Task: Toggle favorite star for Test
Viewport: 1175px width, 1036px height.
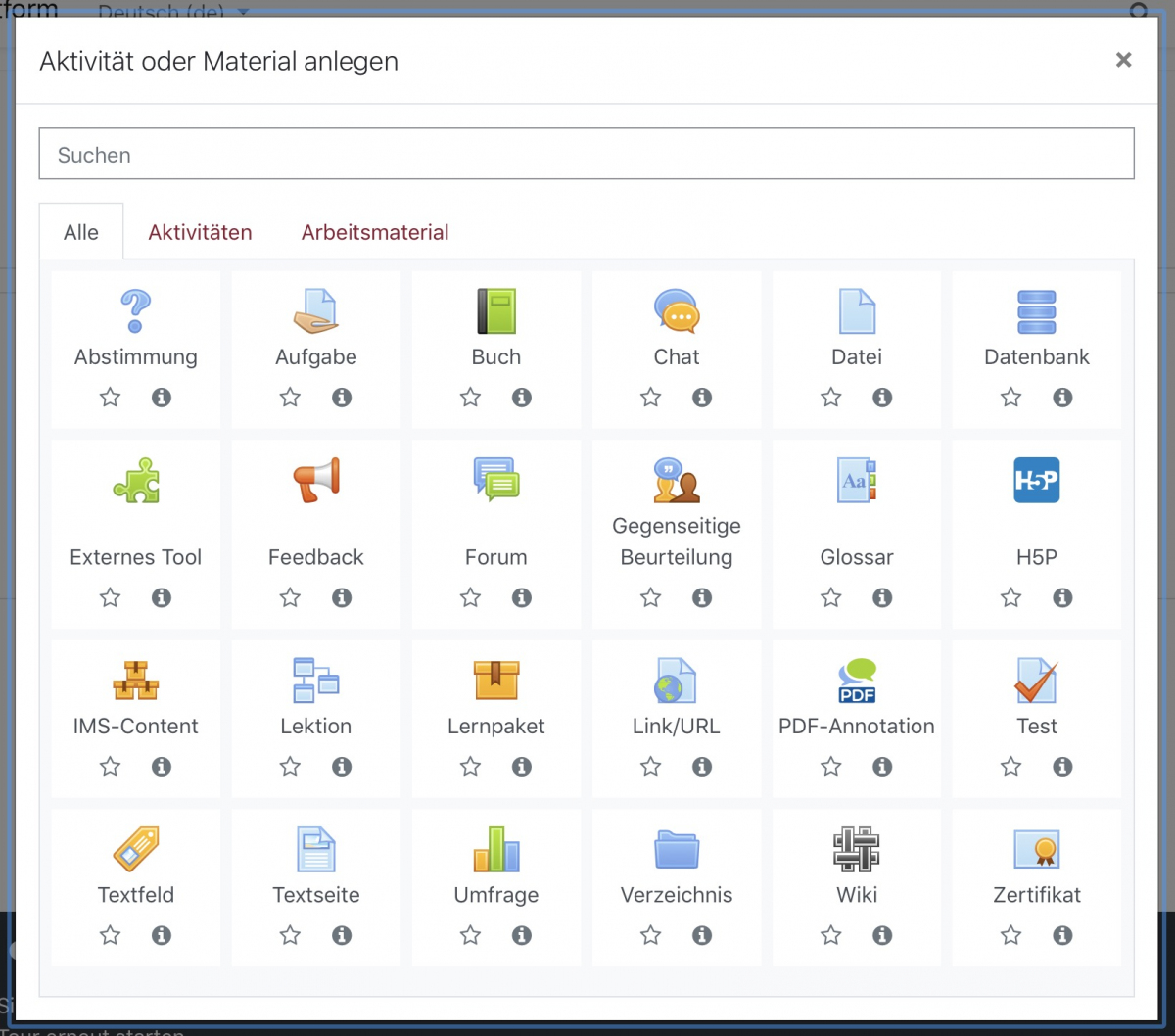Action: click(1010, 767)
